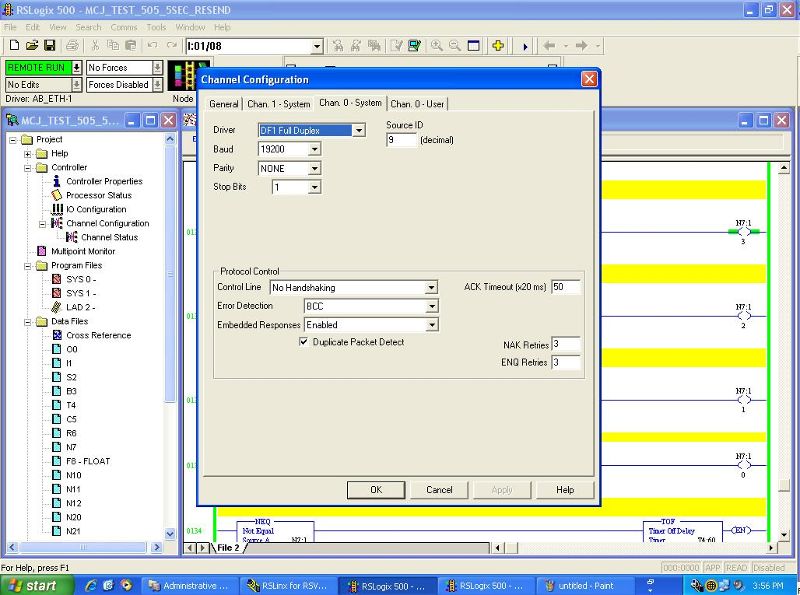The width and height of the screenshot is (800, 595).
Task: Collapse the Data Files folder
Action: tap(28, 322)
